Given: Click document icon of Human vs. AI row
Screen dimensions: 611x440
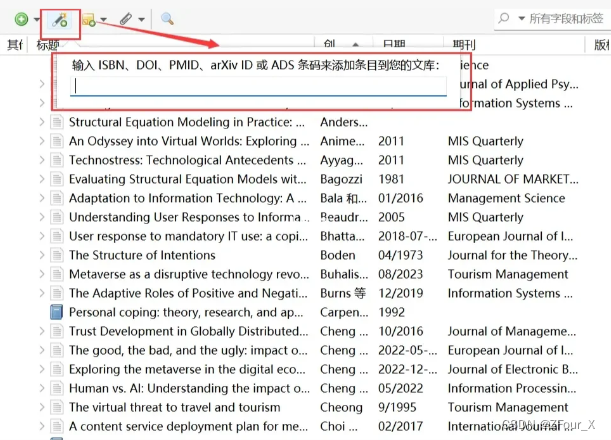Looking at the screenshot, I should pos(57,388).
